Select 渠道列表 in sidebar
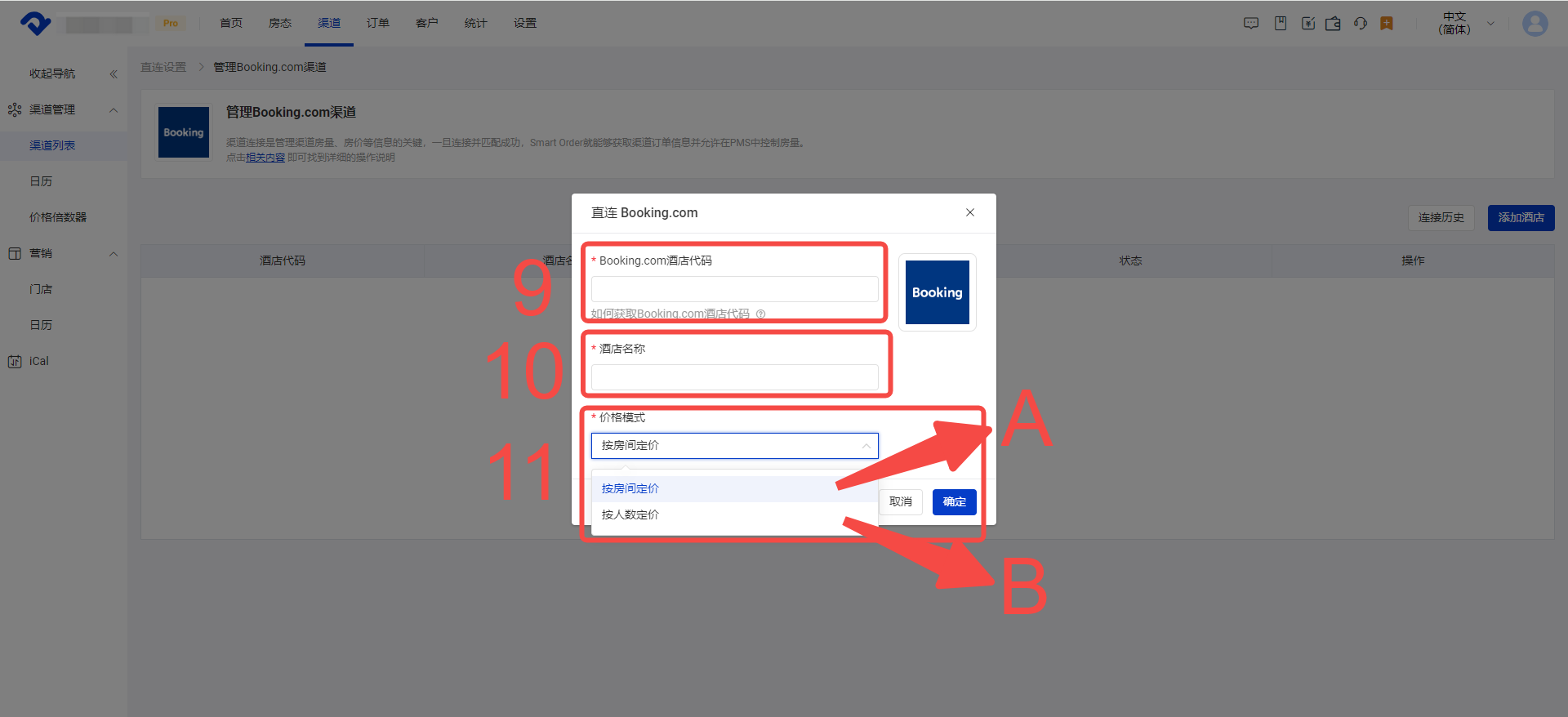 tap(64, 145)
